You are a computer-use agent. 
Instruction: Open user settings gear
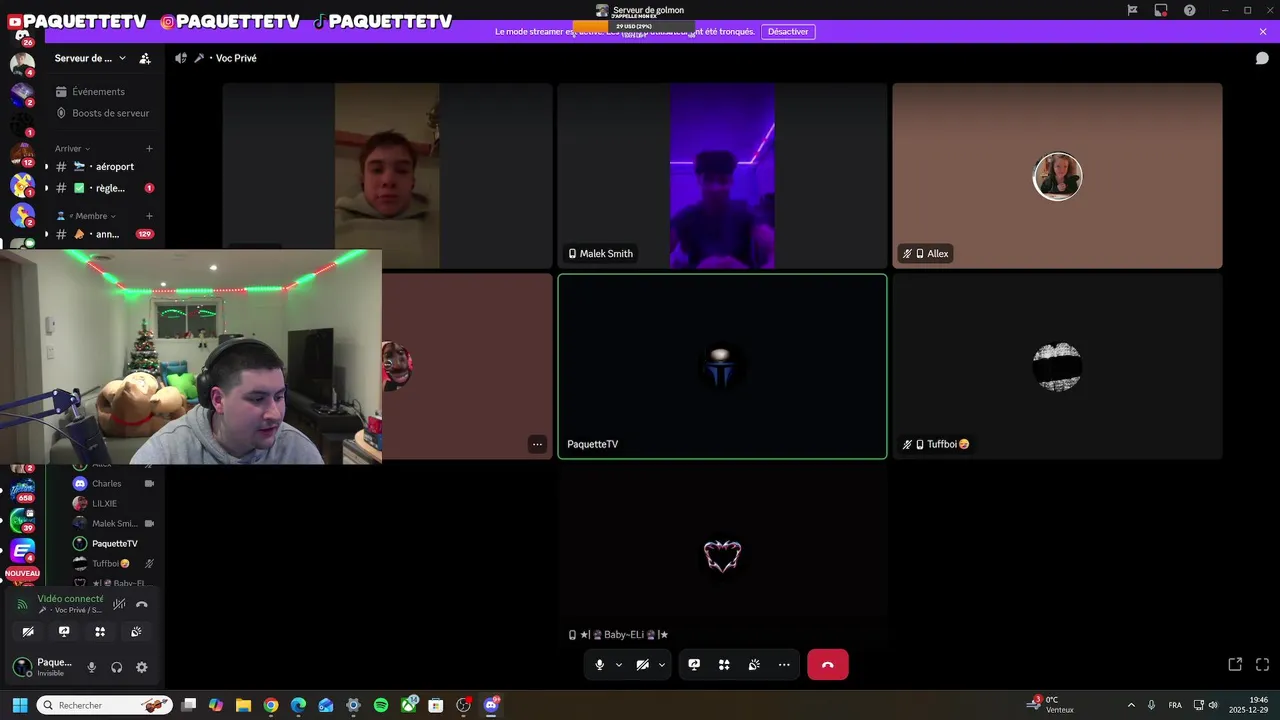[x=142, y=667]
